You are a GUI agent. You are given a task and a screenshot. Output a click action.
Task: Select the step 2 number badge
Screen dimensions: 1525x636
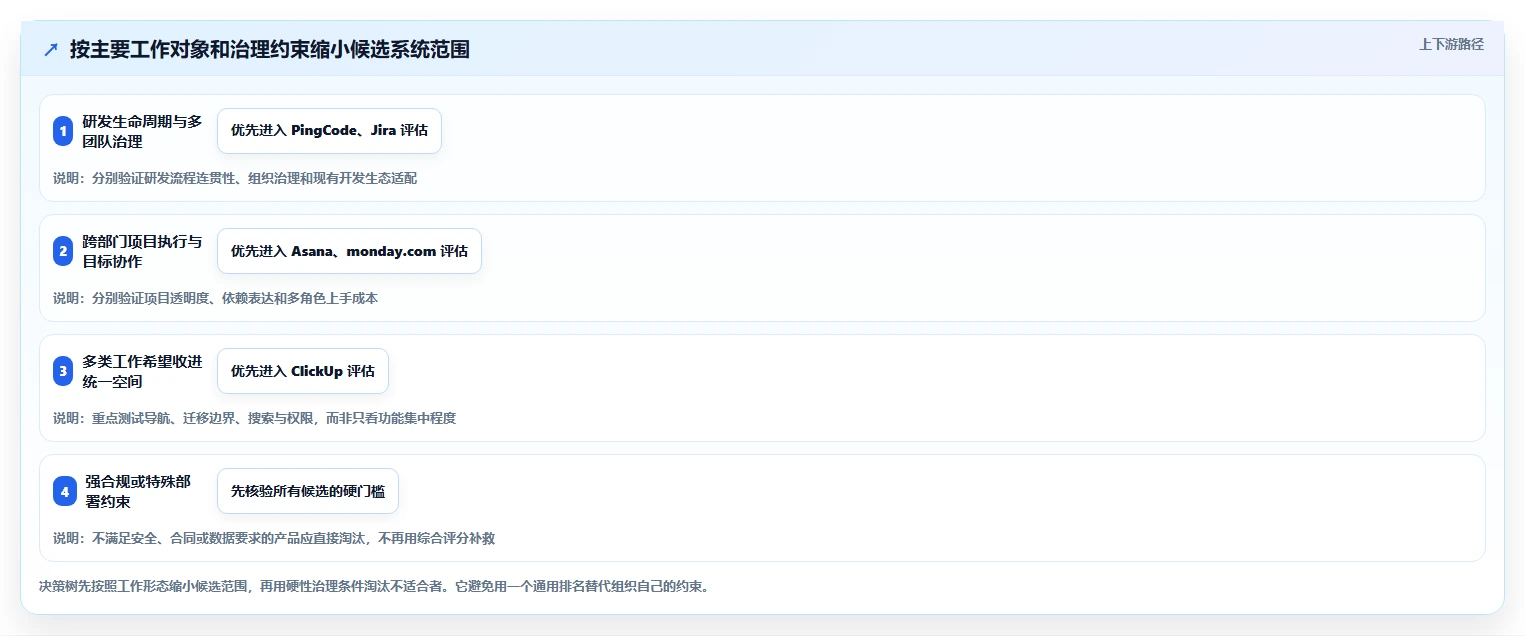(63, 251)
